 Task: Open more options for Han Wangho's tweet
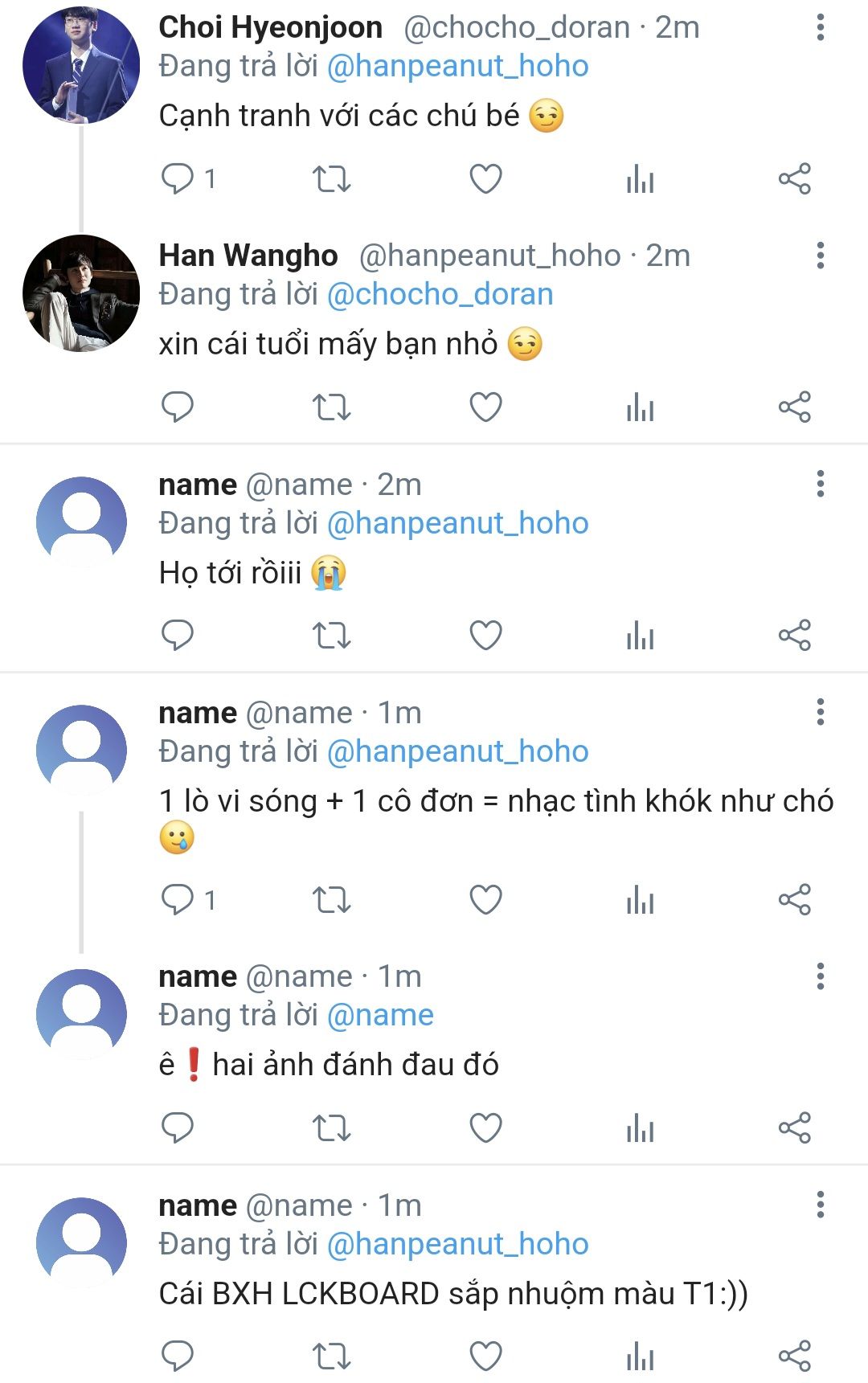[820, 256]
